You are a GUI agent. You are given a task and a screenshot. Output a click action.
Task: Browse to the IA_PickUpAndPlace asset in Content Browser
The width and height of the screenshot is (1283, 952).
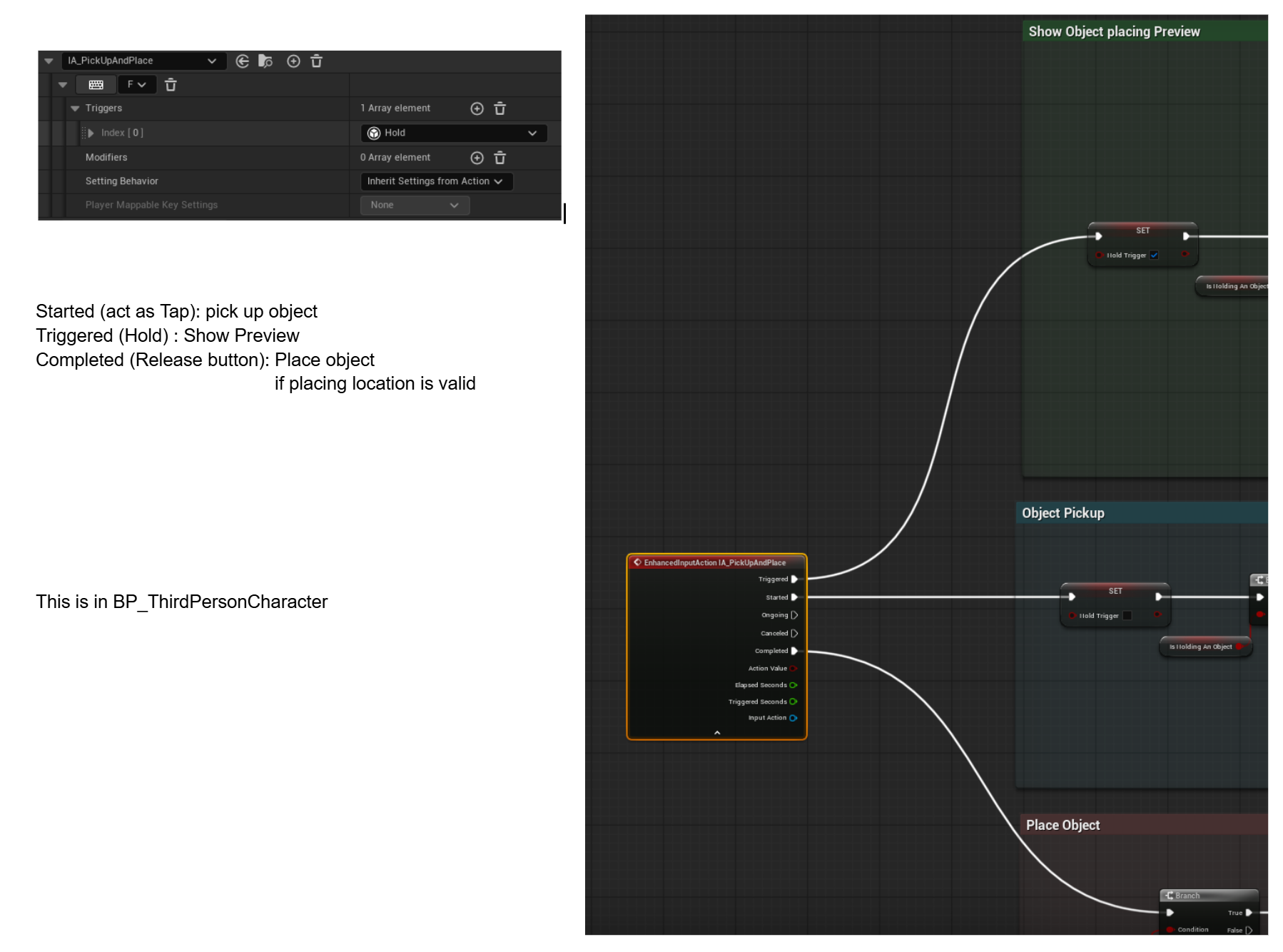pos(265,61)
